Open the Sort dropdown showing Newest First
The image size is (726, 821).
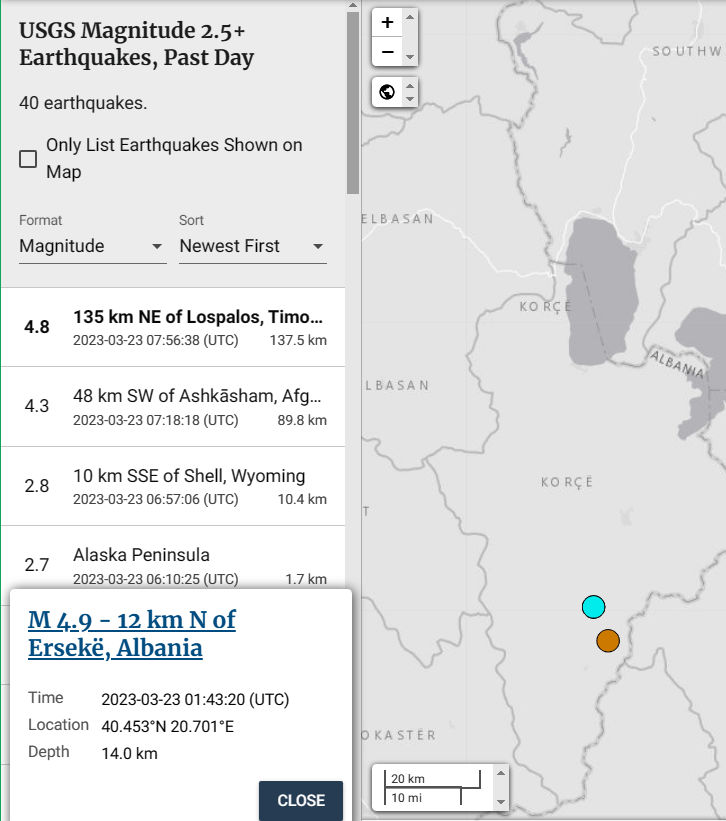pos(252,246)
